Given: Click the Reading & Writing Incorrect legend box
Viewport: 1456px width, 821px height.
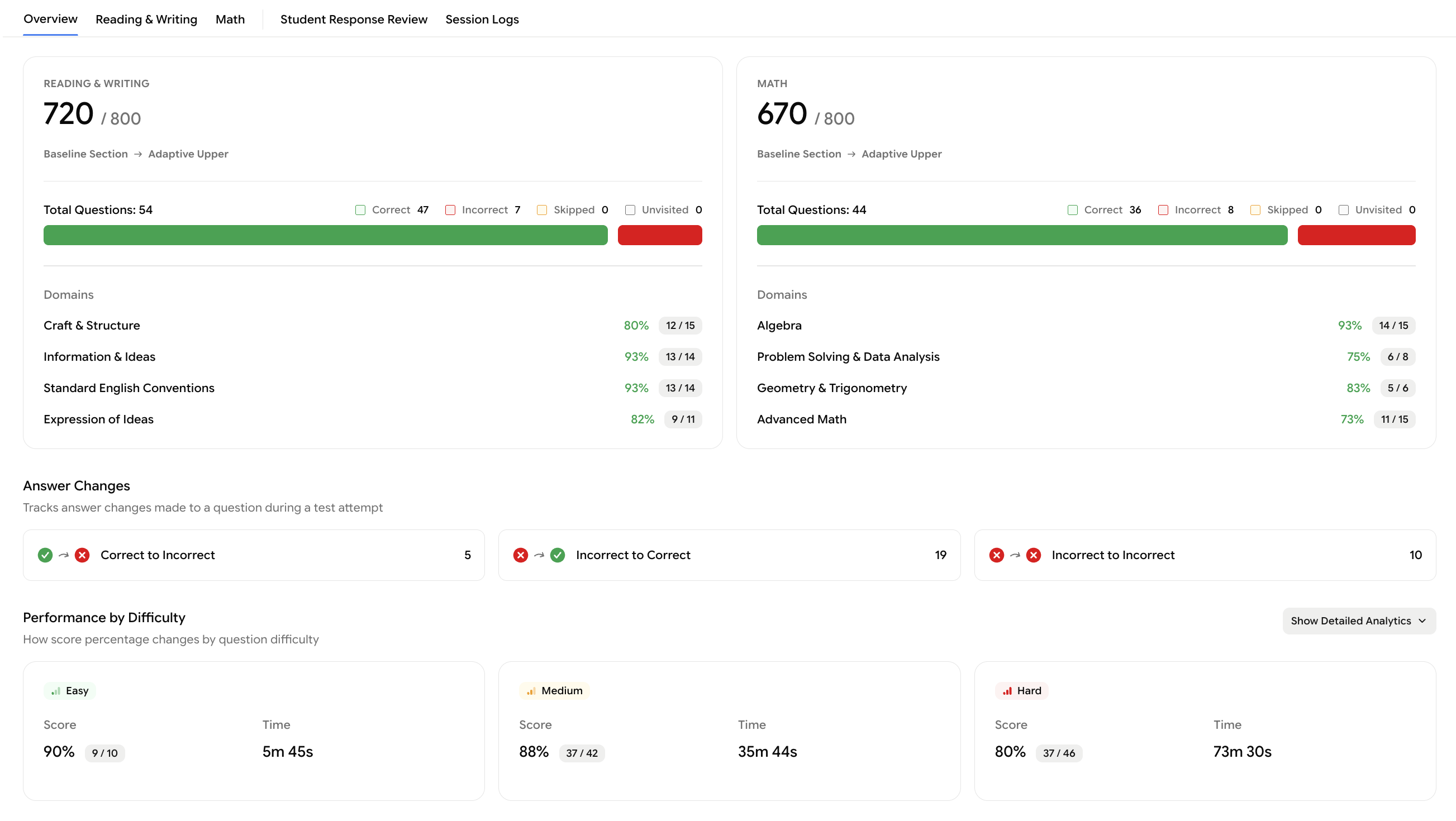Looking at the screenshot, I should pyautogui.click(x=450, y=210).
